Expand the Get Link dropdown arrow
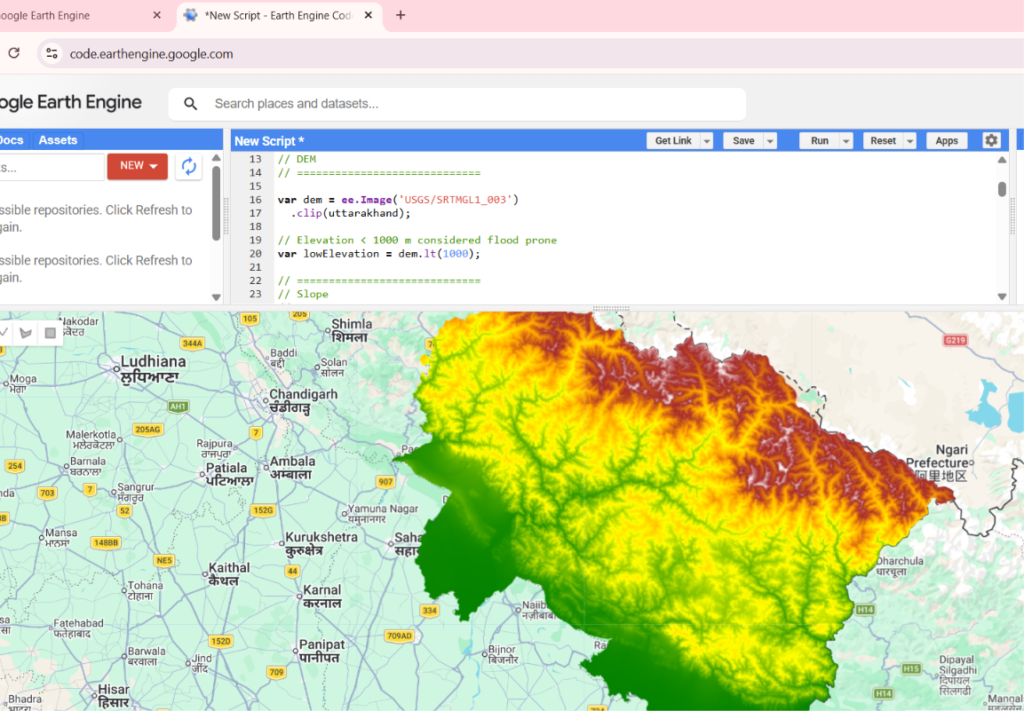Screen dimensions: 1024x711 coord(707,141)
